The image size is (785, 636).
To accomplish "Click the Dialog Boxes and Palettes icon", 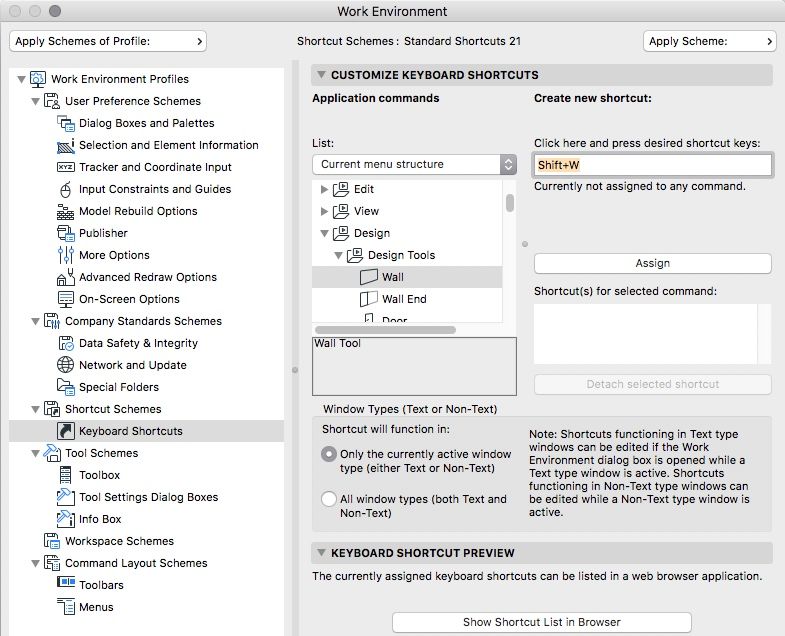I will [66, 123].
